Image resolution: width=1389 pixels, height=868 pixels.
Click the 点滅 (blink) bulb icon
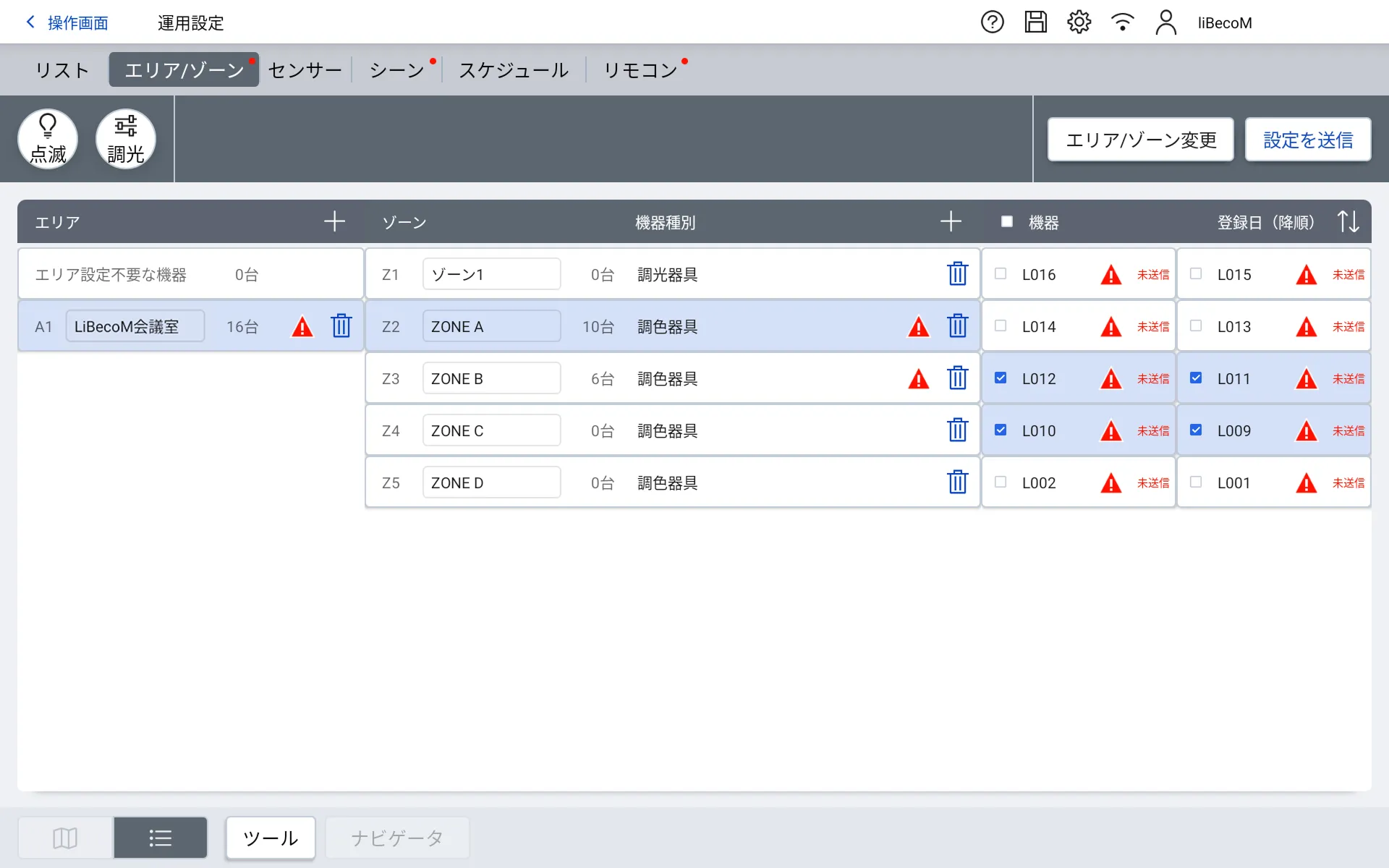pyautogui.click(x=48, y=138)
